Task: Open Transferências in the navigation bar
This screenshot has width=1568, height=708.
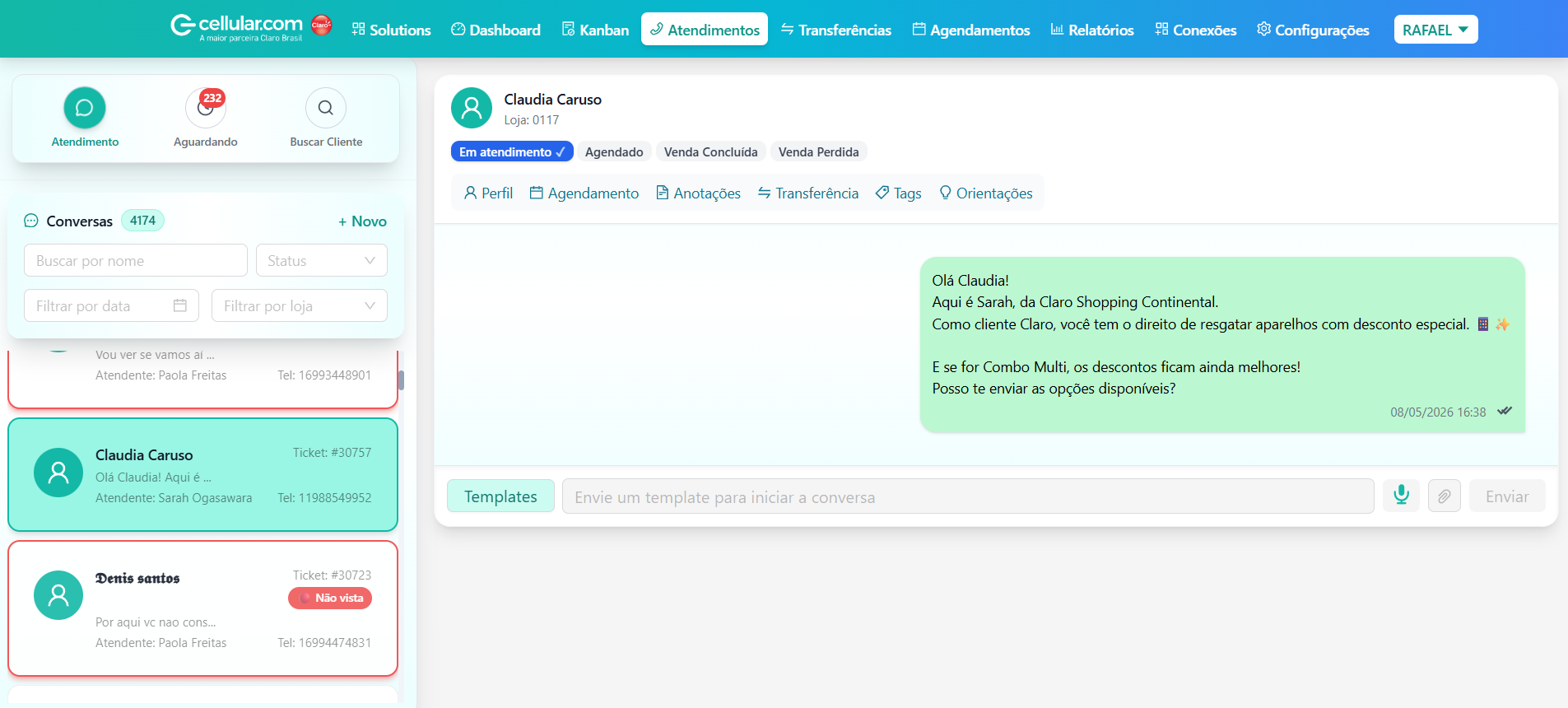Action: pos(835,30)
